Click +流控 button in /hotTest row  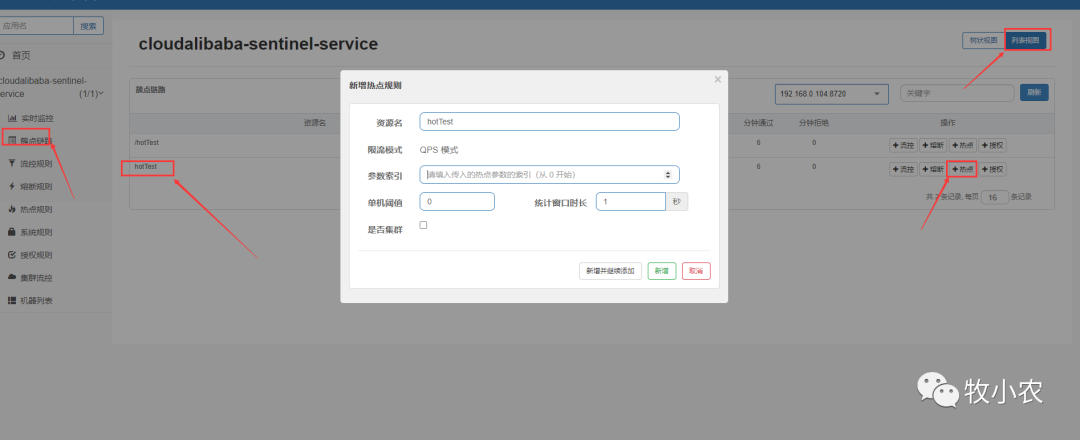click(903, 145)
